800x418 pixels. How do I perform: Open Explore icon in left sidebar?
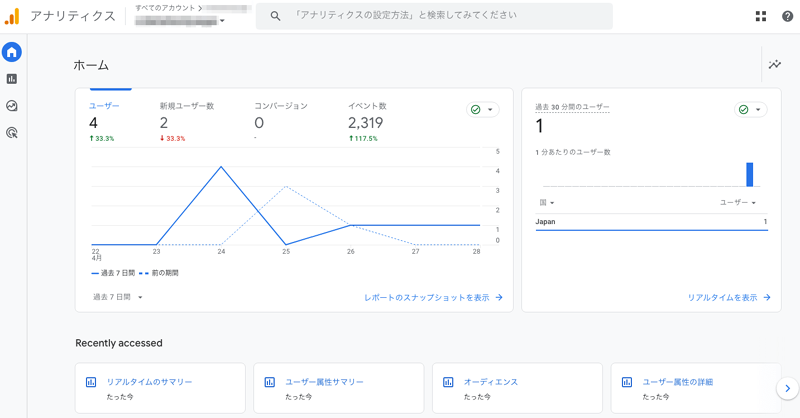[x=12, y=106]
